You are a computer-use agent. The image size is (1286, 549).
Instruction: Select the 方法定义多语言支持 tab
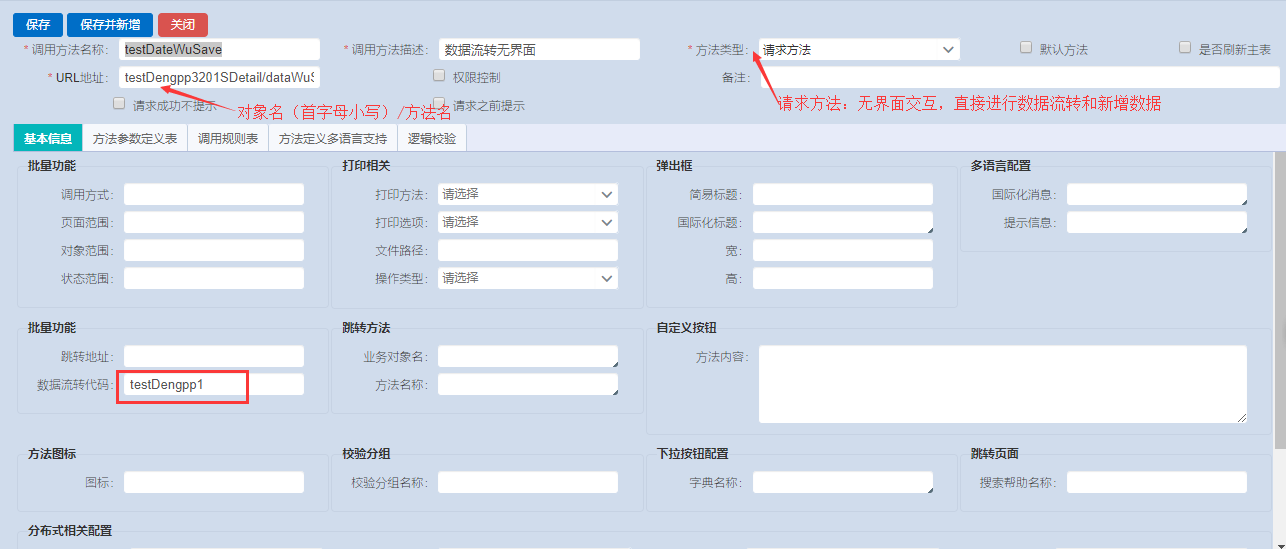333,139
